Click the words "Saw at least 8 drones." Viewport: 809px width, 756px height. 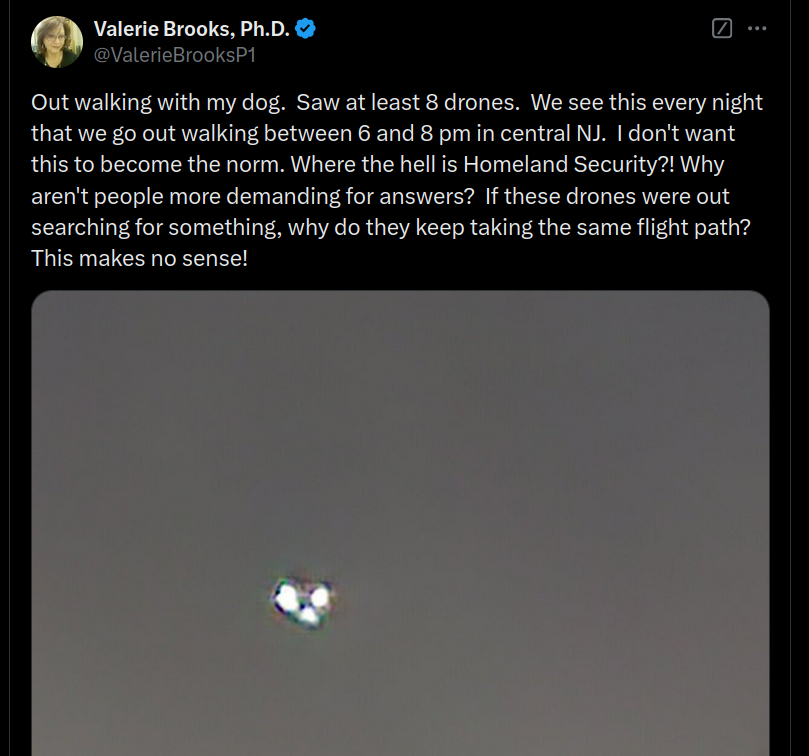[x=408, y=102]
